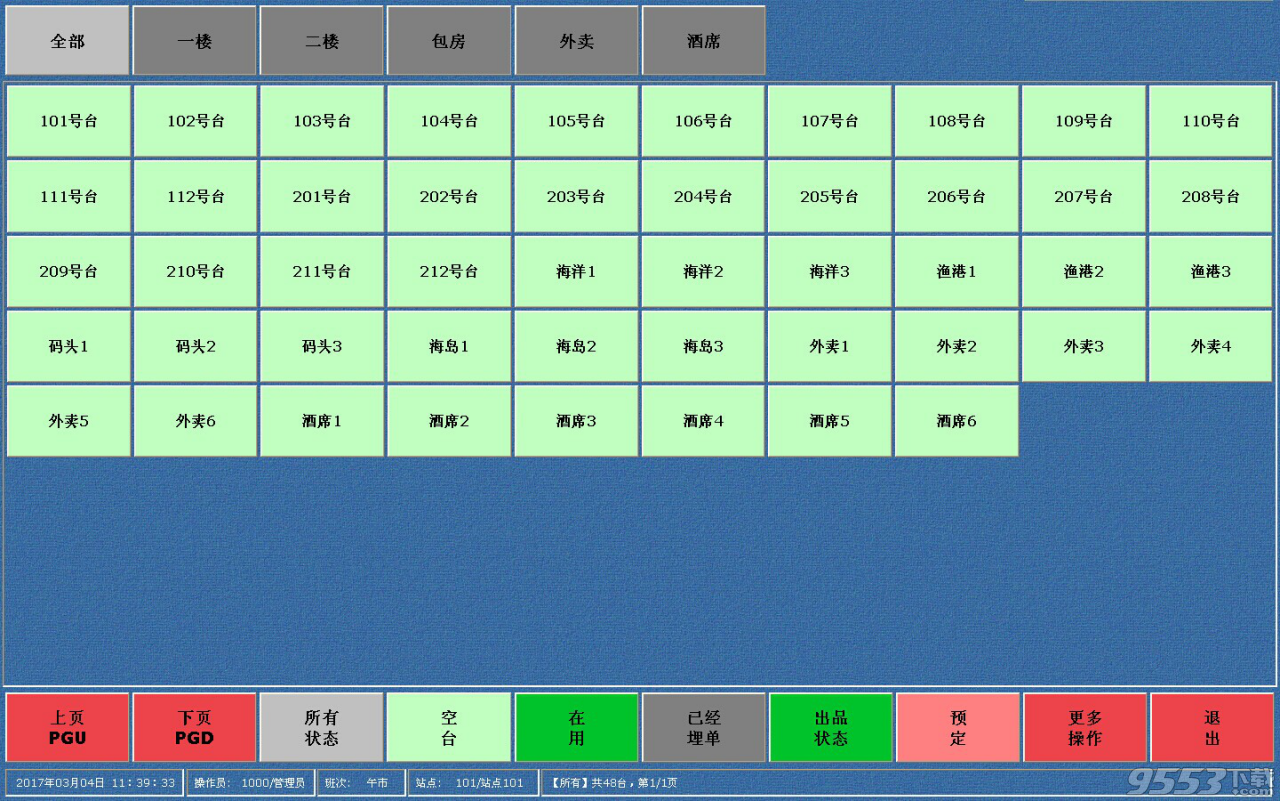Choose table 110号台
The image size is (1280, 801).
1210,121
